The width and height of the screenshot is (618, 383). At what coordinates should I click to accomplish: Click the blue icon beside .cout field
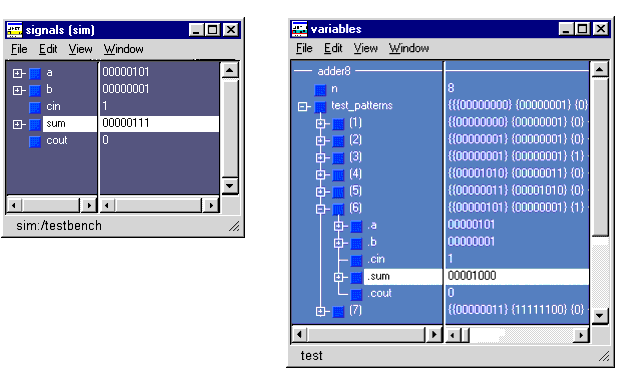(x=356, y=294)
